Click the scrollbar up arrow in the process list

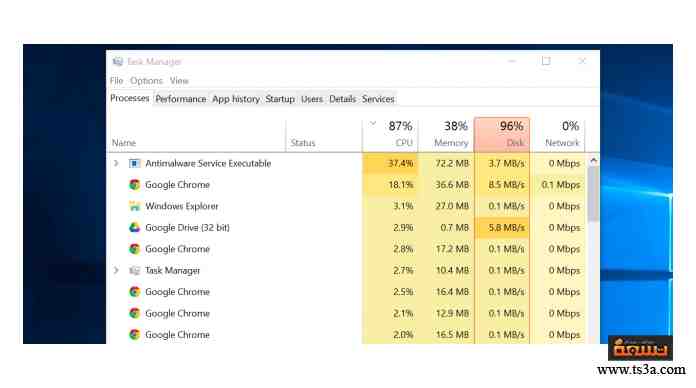tap(593, 160)
